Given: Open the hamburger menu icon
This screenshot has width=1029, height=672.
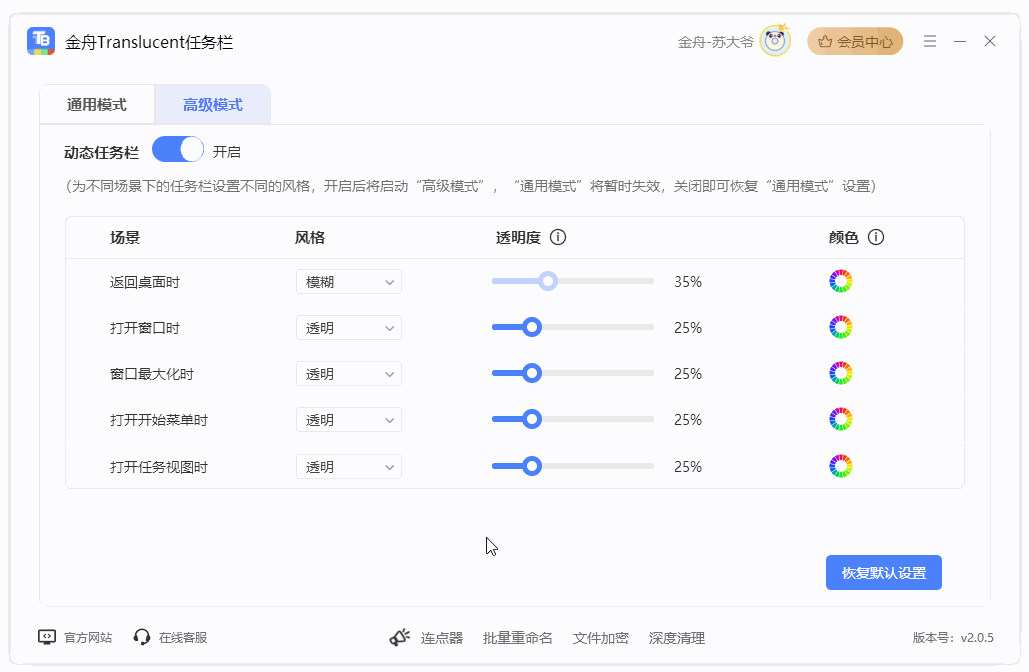Looking at the screenshot, I should (x=930, y=41).
